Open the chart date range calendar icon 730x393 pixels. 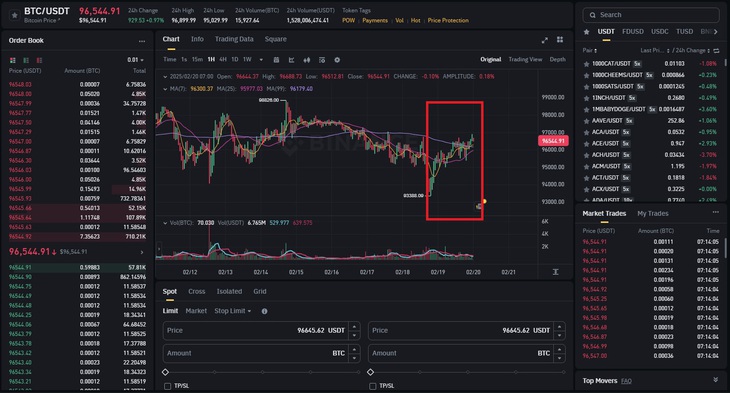pos(276,60)
